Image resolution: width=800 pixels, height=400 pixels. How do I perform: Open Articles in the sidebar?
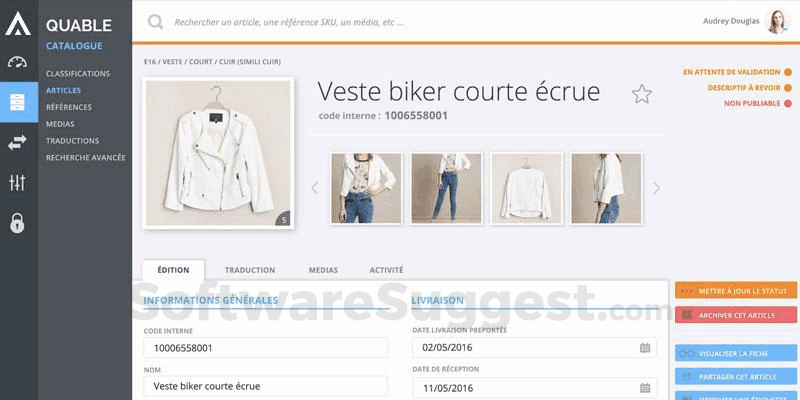click(63, 90)
